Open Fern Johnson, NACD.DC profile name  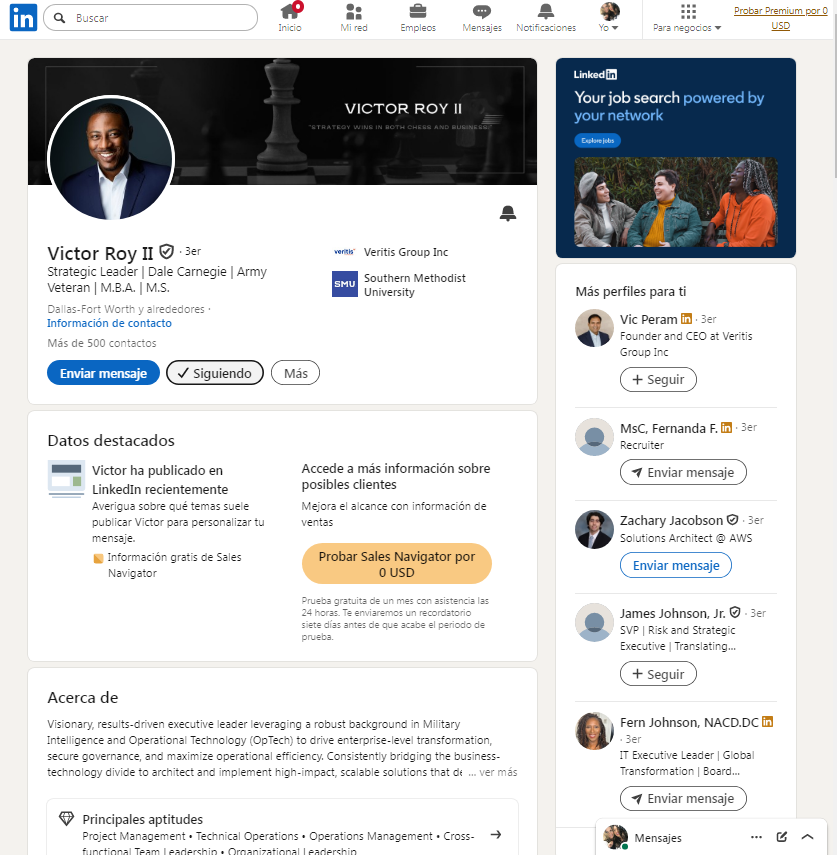click(689, 722)
